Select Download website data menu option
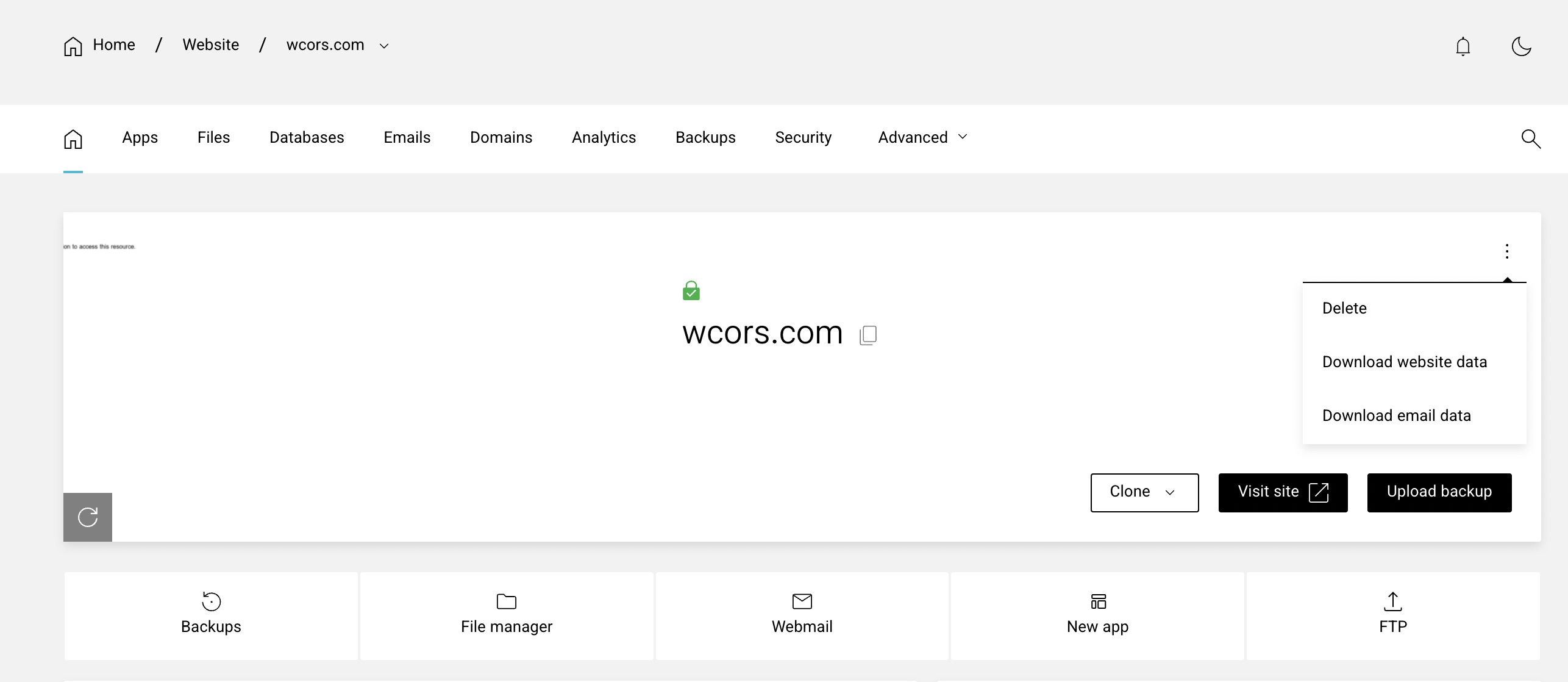 point(1404,362)
